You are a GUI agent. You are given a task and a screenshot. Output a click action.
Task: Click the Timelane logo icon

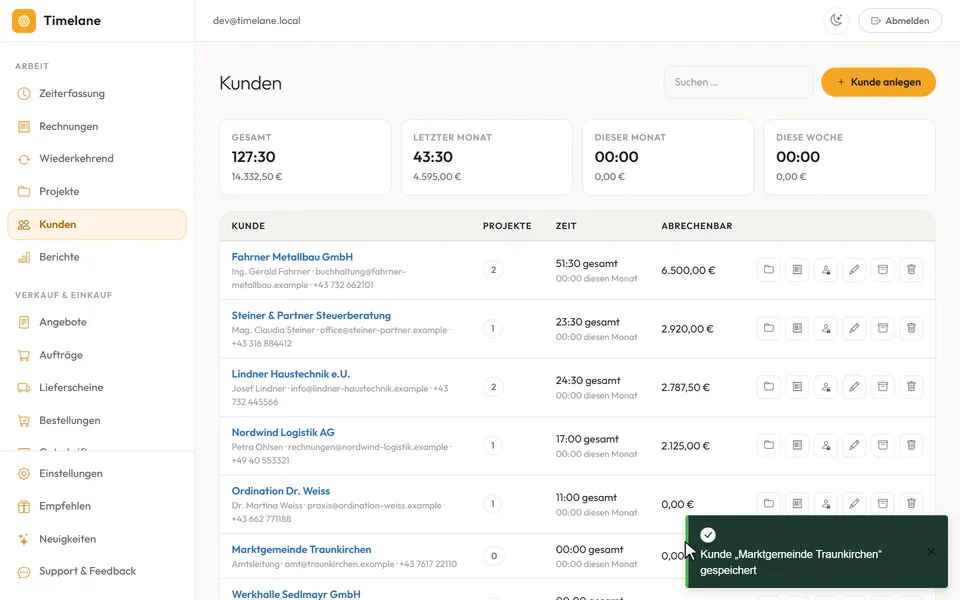[24, 21]
